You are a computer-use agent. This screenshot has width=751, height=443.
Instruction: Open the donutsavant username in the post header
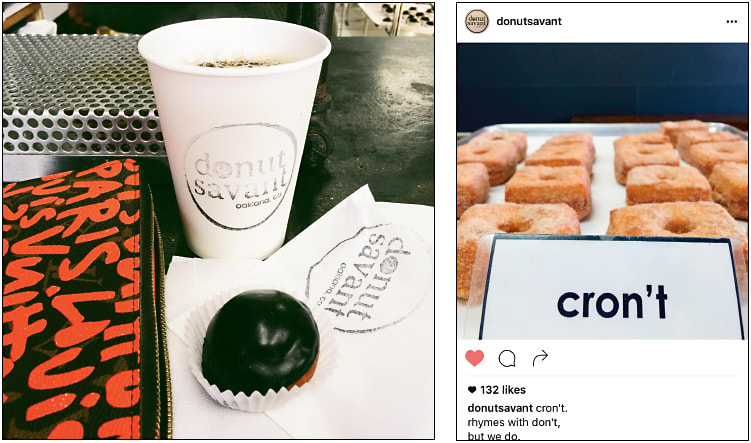pos(529,21)
